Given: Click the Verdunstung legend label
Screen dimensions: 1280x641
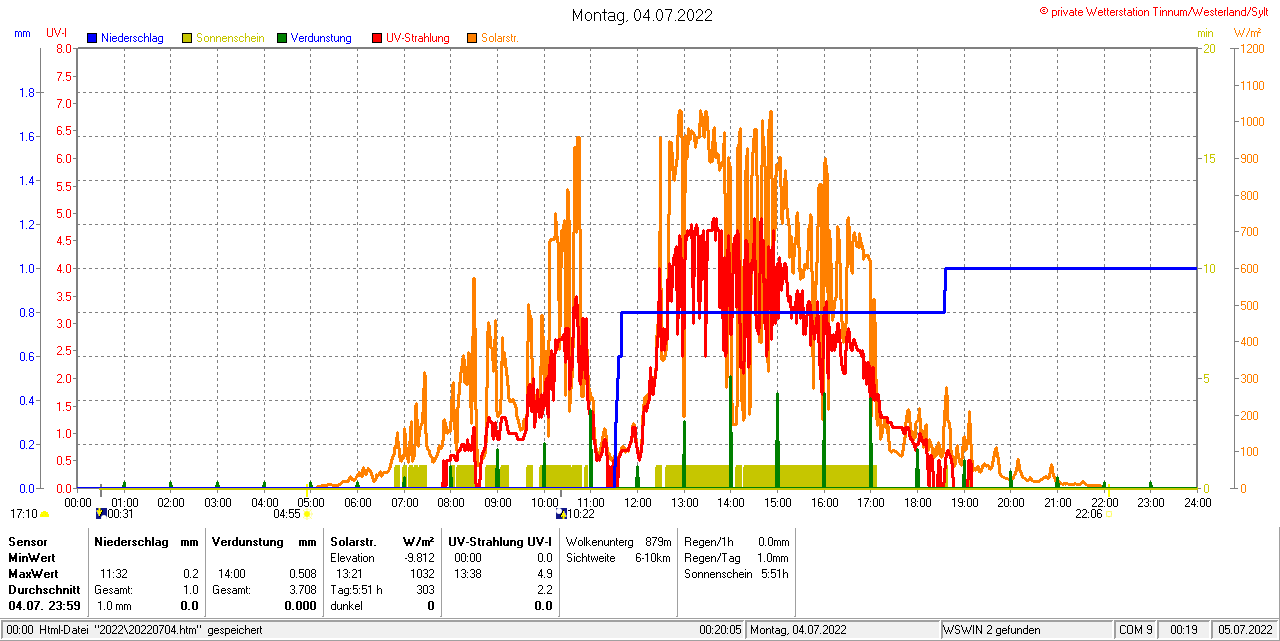Looking at the screenshot, I should tap(321, 38).
